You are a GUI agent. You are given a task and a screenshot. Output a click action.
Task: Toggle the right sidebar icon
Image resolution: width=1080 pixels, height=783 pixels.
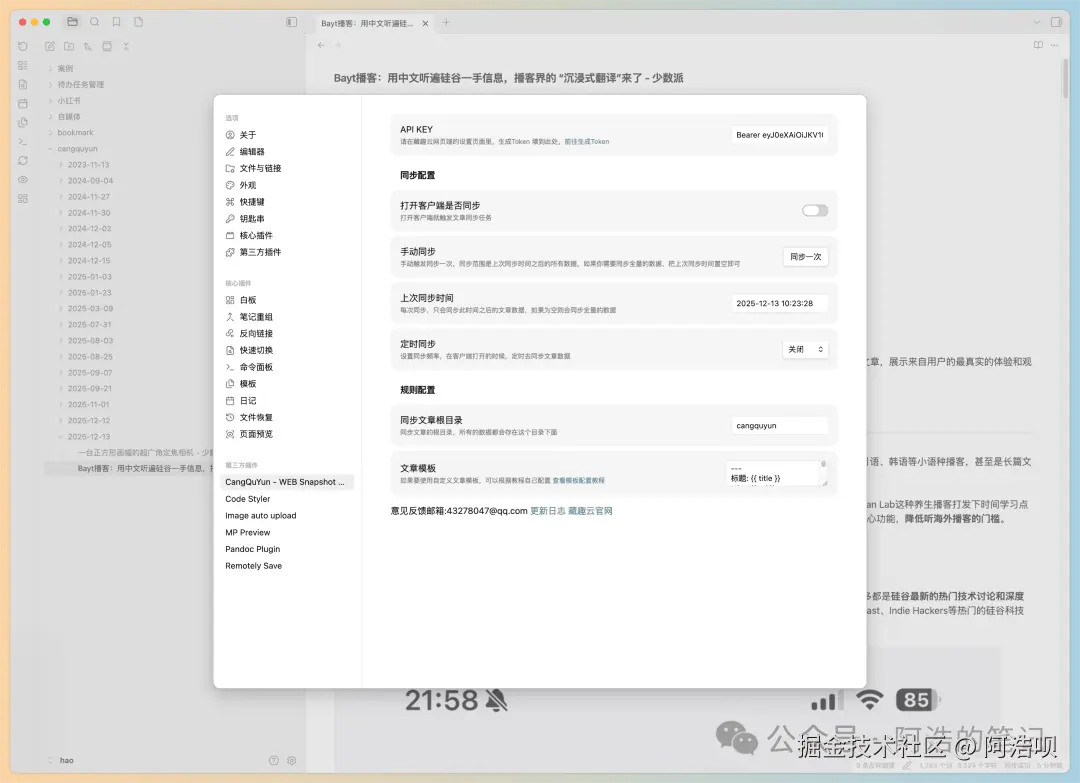point(1056,22)
